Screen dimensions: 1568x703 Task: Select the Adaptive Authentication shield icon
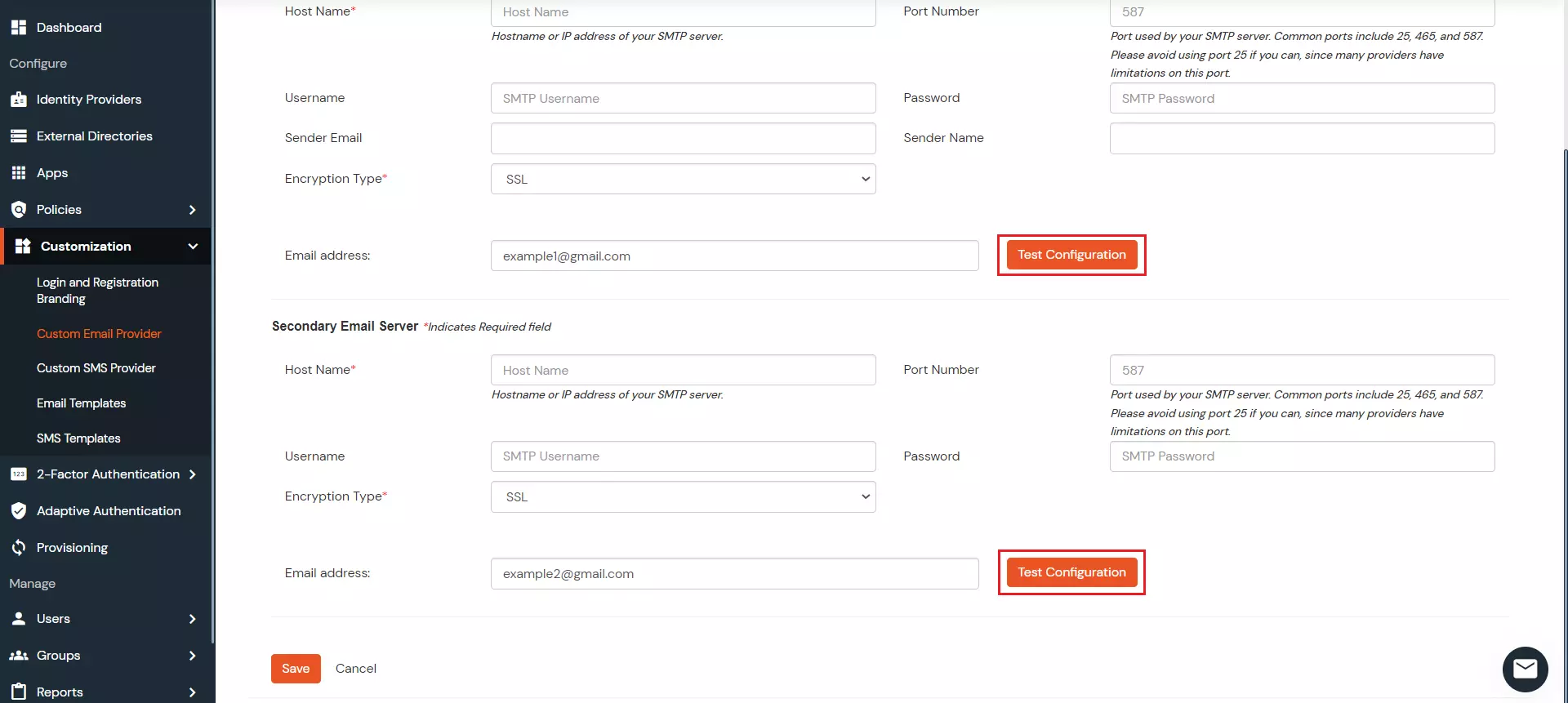(x=18, y=510)
